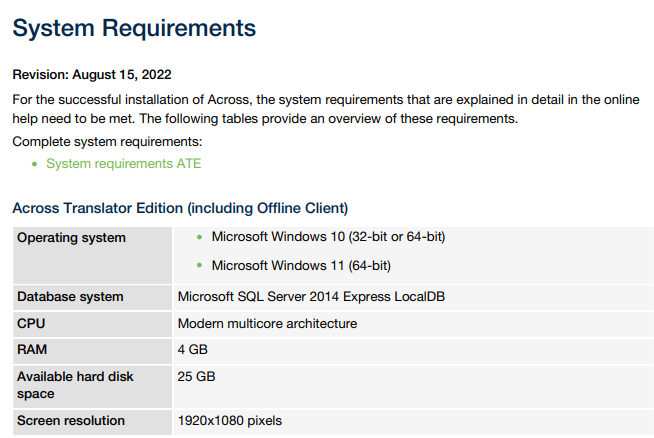
Task: Select the System Requirements page heading
Action: point(134,28)
